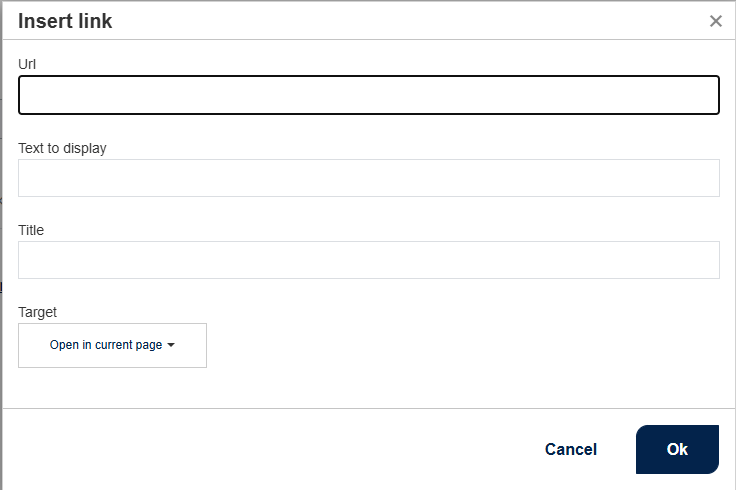The height and width of the screenshot is (490, 736).
Task: Click the Url input field
Action: tap(368, 96)
